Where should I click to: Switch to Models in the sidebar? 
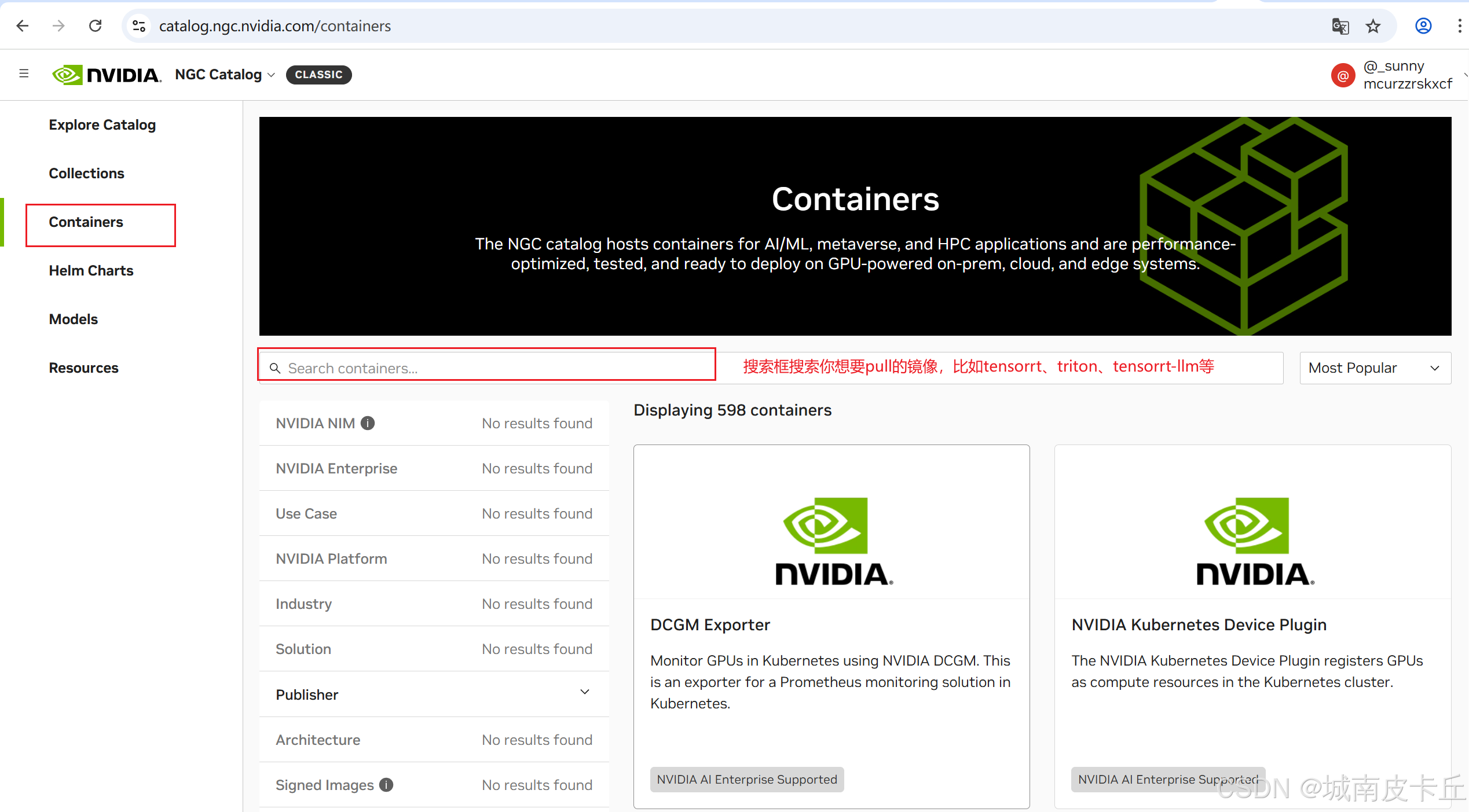tap(73, 319)
